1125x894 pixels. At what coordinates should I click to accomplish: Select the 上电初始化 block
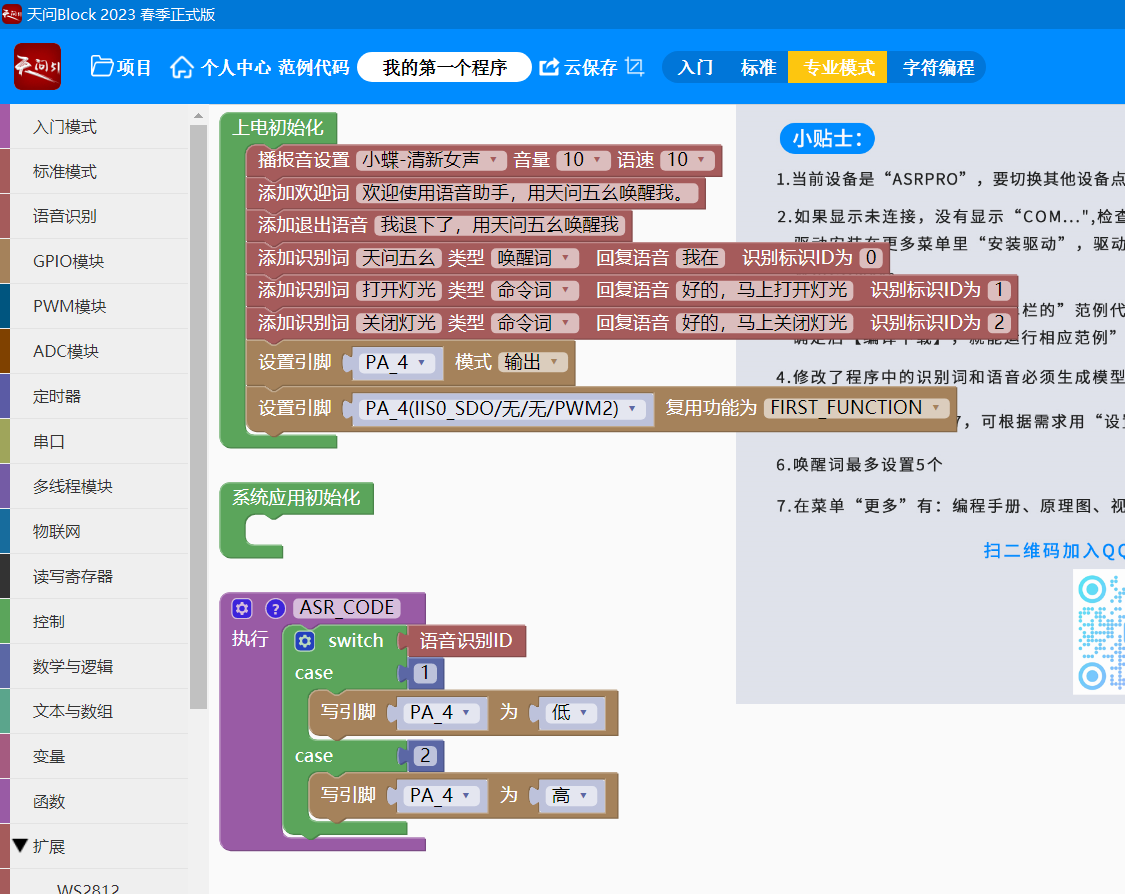click(x=278, y=128)
